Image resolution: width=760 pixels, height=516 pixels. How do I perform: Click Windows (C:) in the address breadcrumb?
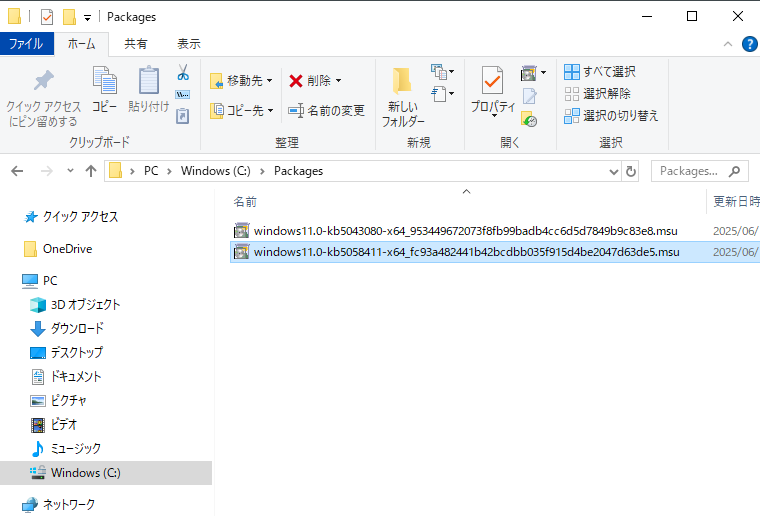(215, 171)
